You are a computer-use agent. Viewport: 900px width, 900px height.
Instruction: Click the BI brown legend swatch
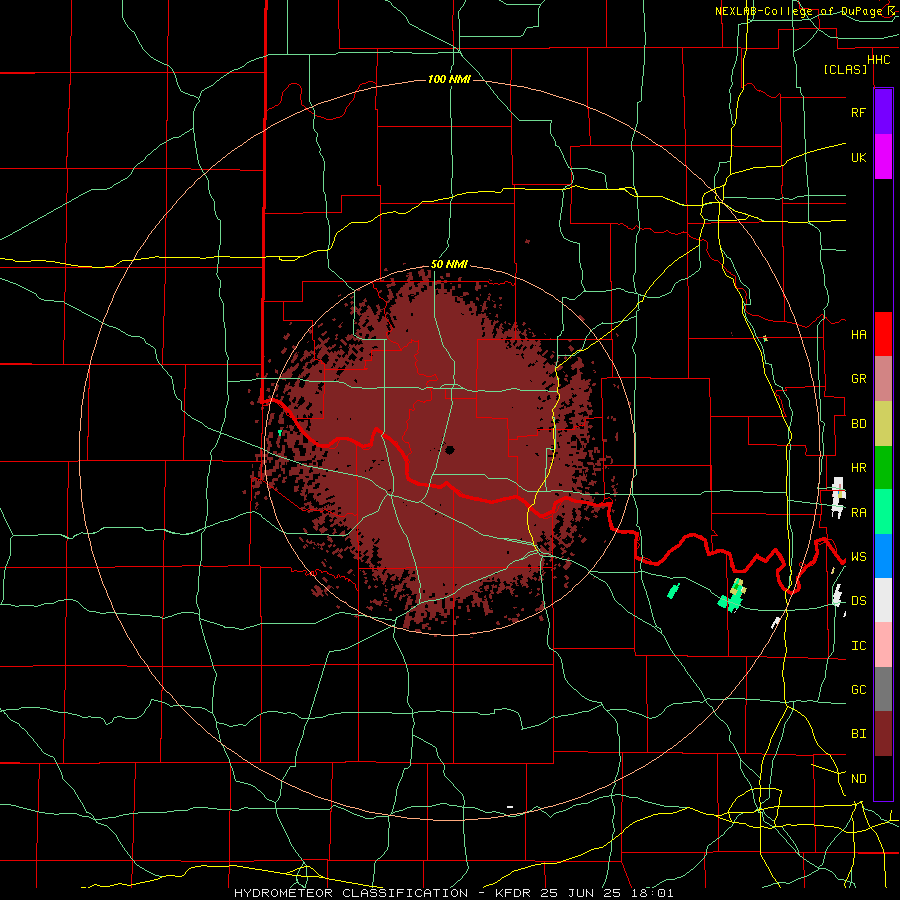pos(883,734)
